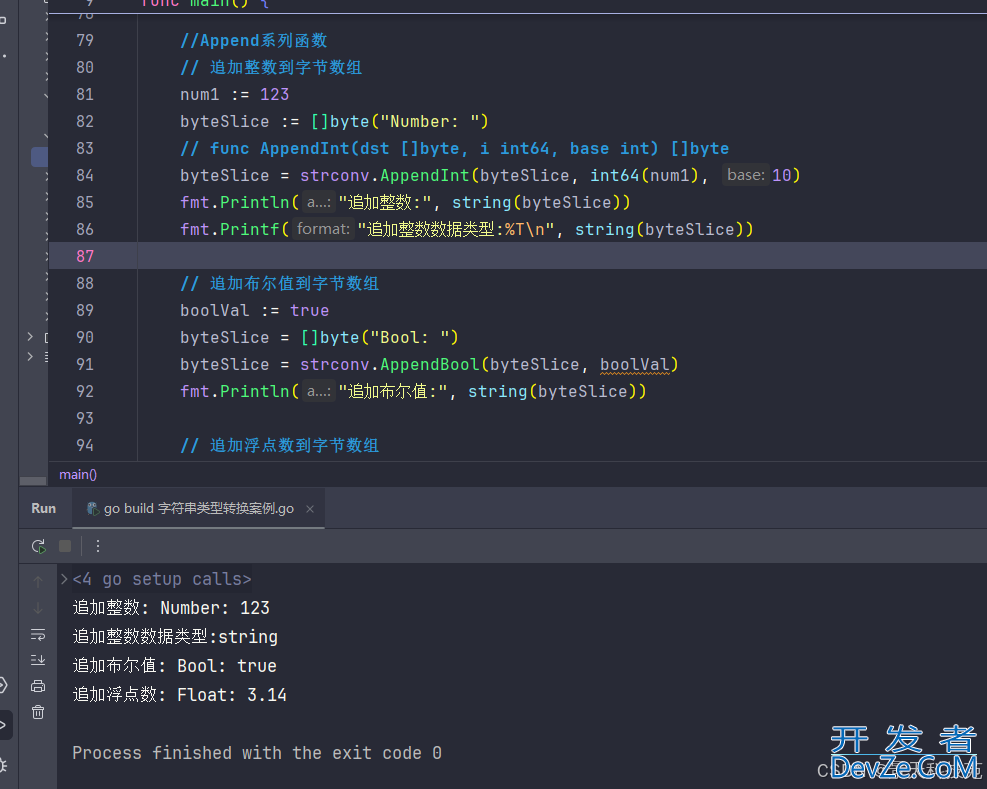Click the // 追加整数到字节数组 comment
The image size is (987, 789).
point(271,67)
